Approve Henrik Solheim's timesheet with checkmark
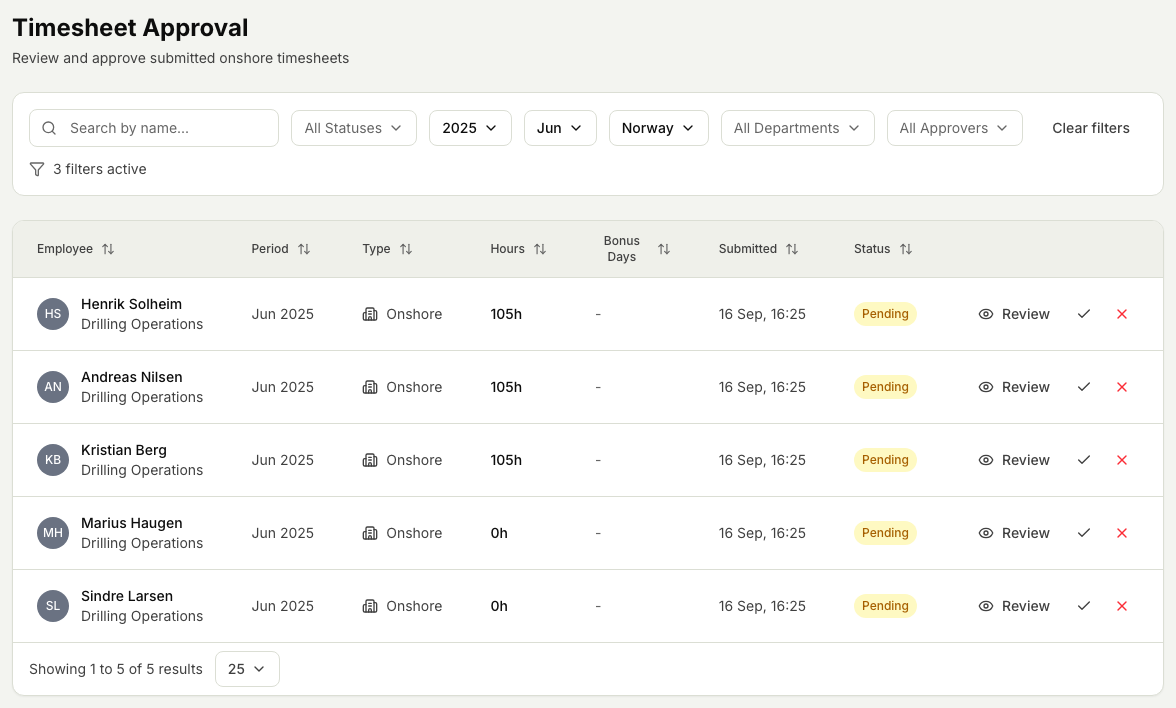 [x=1084, y=314]
